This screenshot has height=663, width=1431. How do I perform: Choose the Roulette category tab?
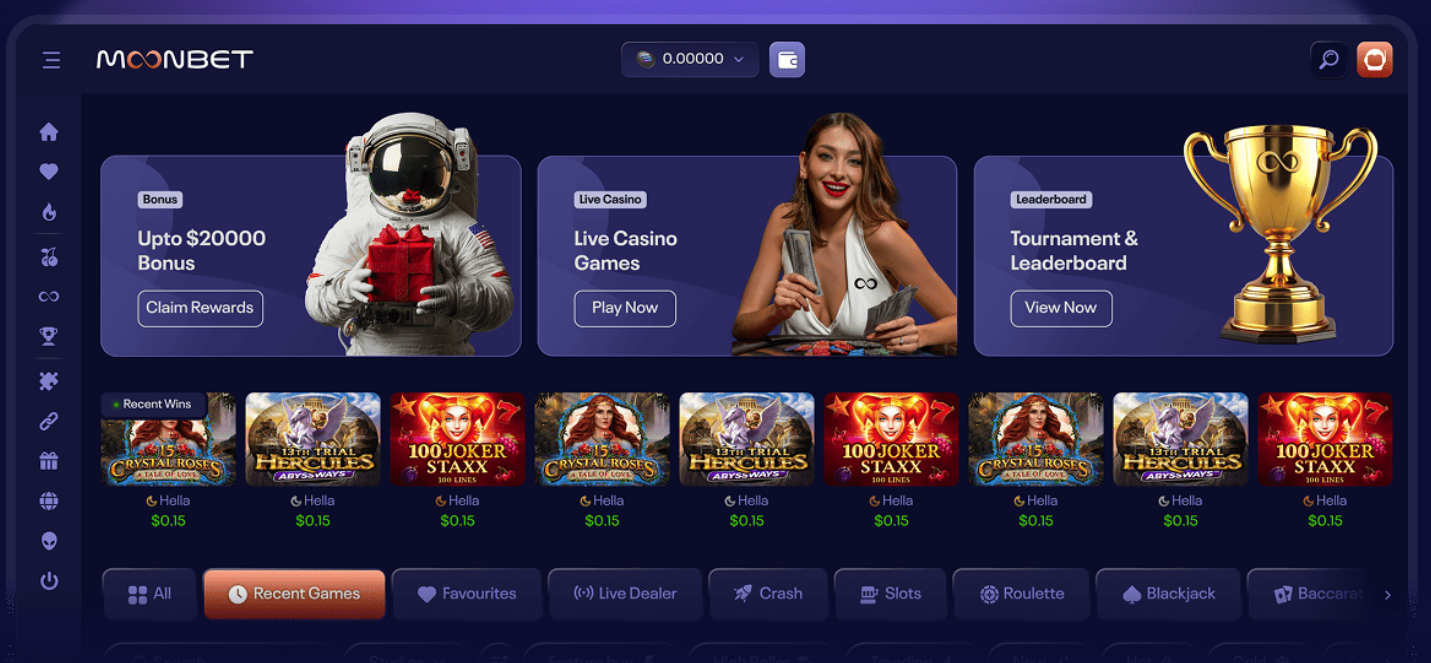pos(1021,594)
